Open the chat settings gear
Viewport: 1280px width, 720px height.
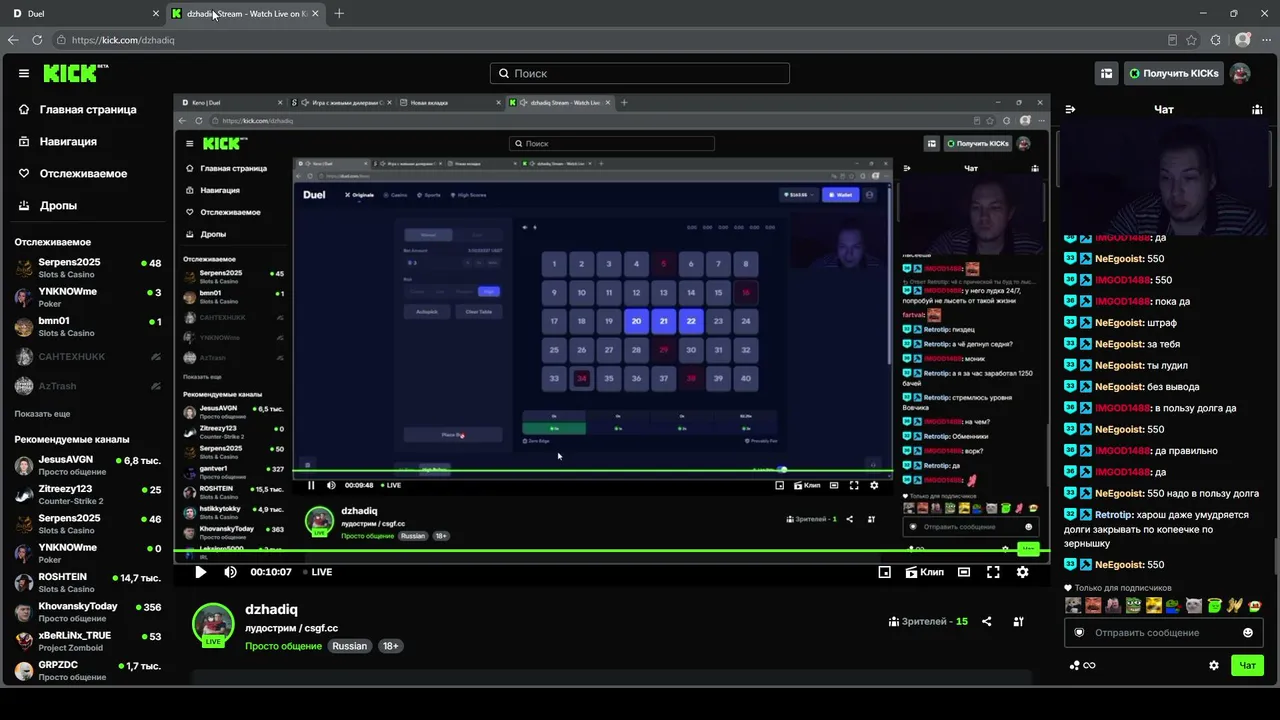(x=1214, y=665)
